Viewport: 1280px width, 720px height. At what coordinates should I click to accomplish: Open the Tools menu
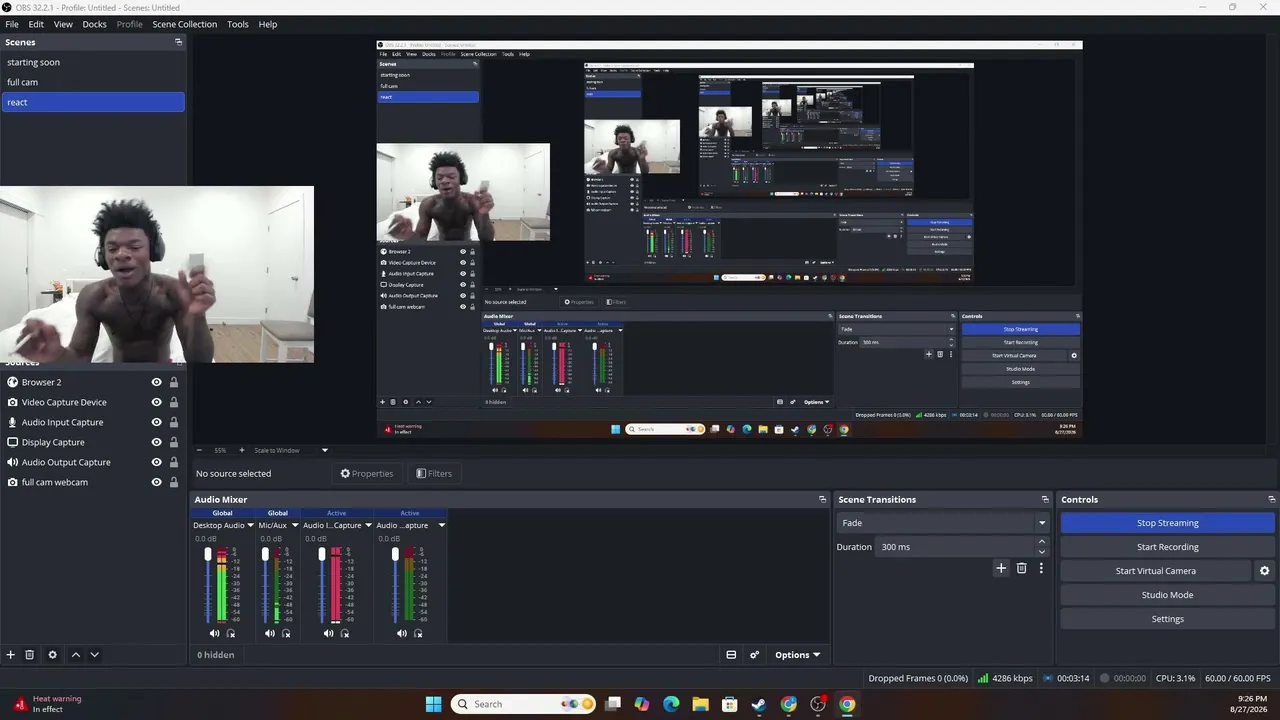238,24
